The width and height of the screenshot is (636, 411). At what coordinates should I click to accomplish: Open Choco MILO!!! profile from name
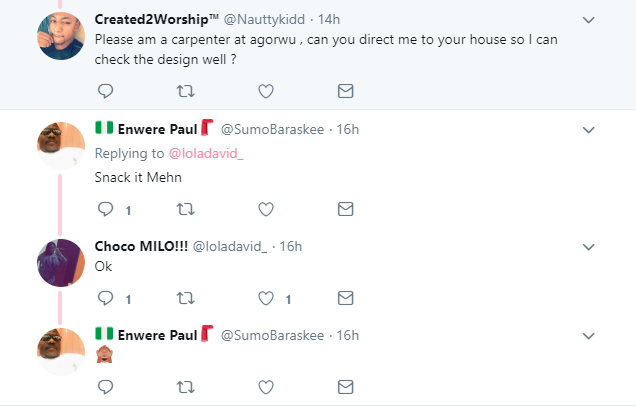coord(140,246)
